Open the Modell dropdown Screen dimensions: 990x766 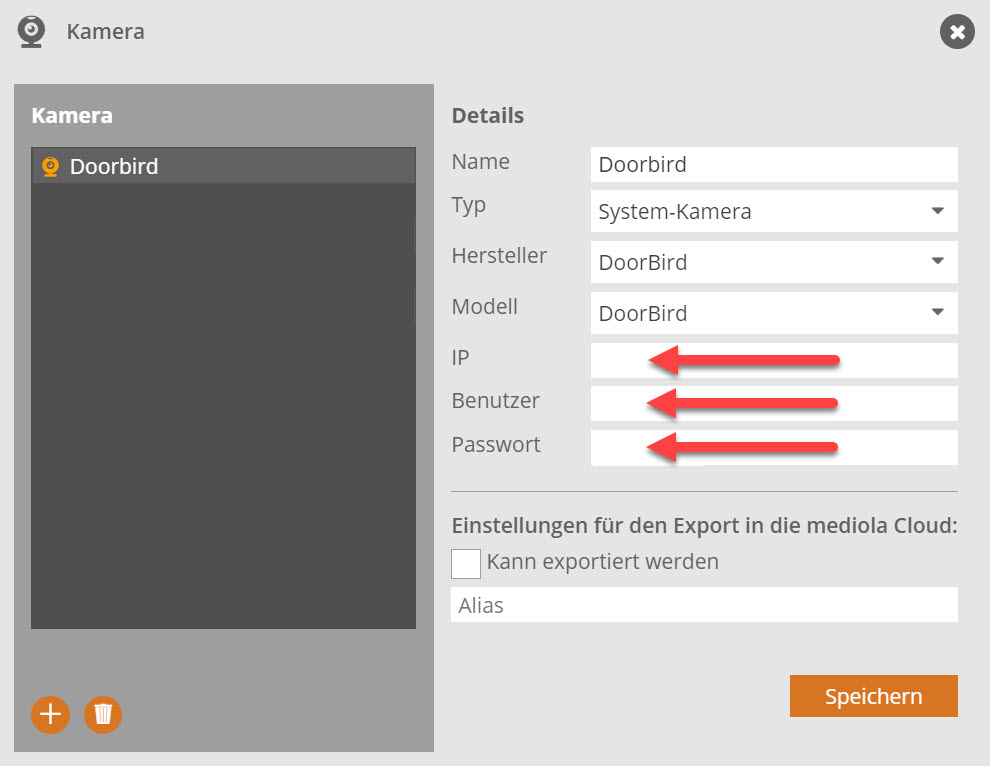(x=774, y=313)
